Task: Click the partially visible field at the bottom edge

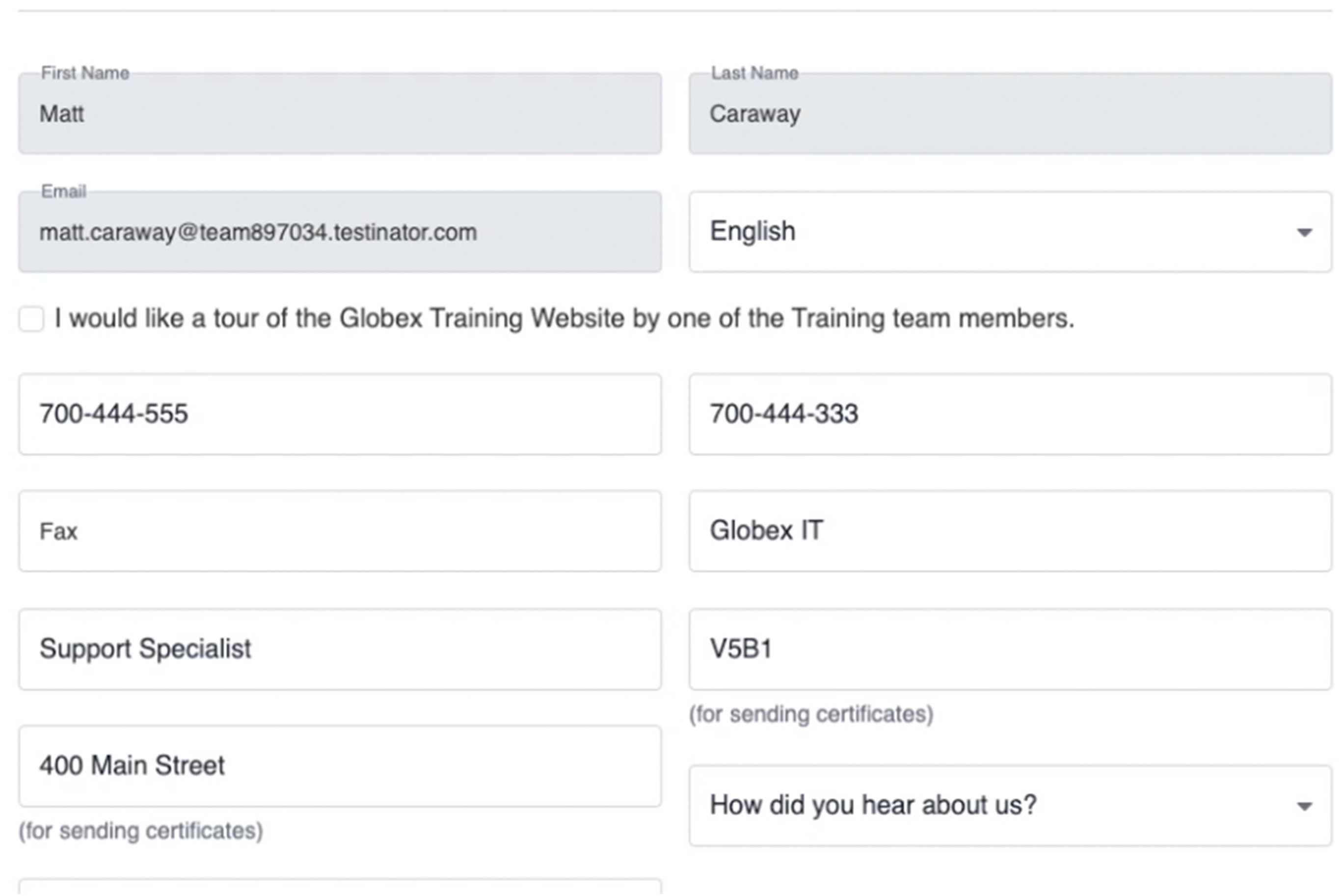Action: [x=340, y=888]
